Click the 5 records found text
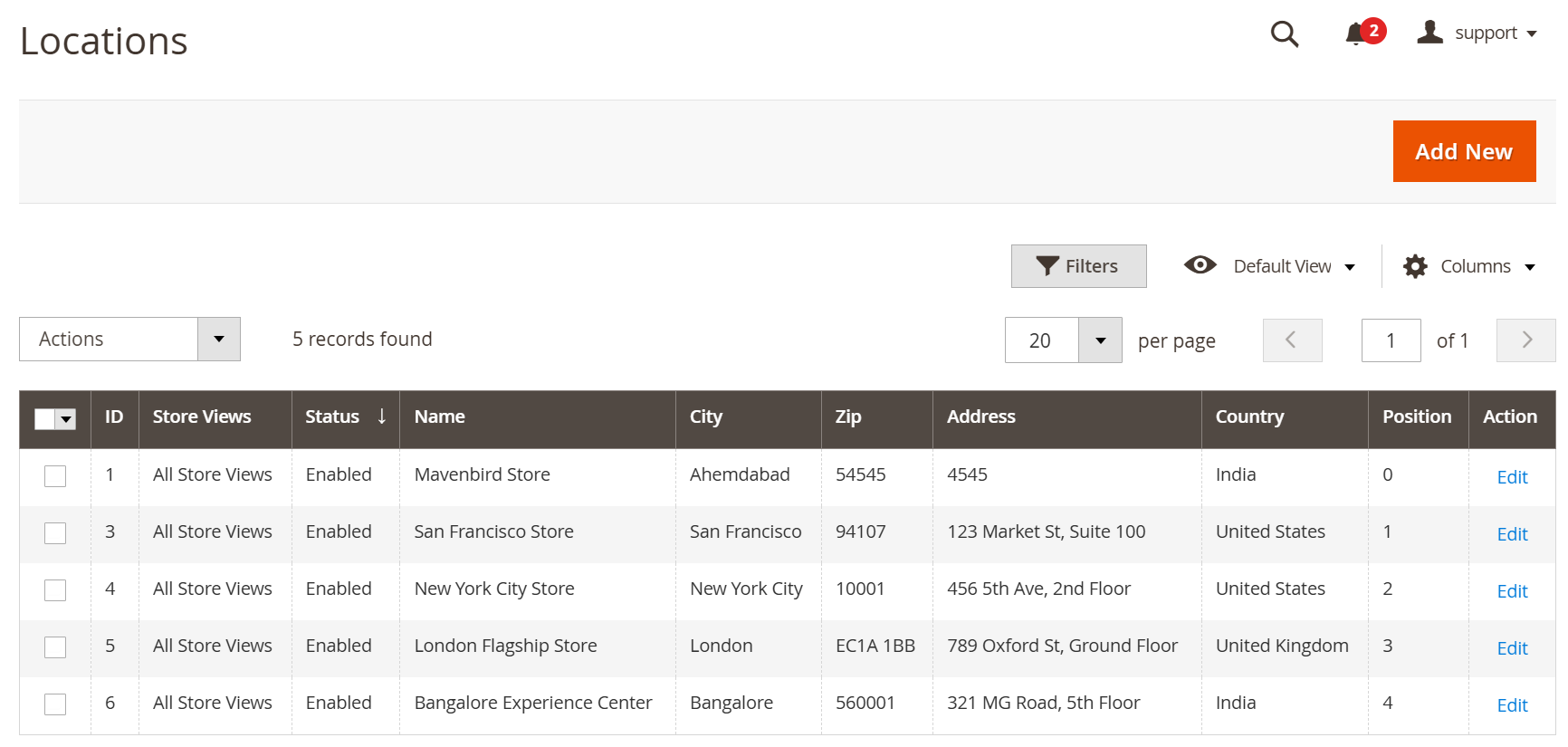1568x747 pixels. (x=362, y=339)
